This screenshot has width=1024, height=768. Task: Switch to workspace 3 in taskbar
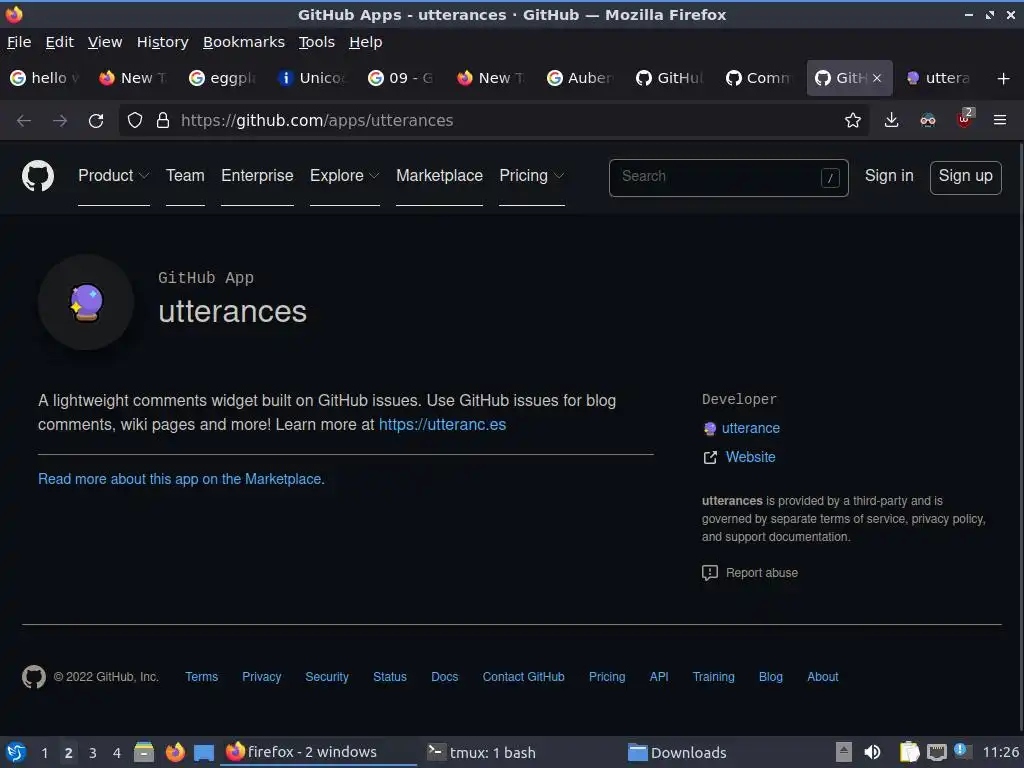point(92,753)
